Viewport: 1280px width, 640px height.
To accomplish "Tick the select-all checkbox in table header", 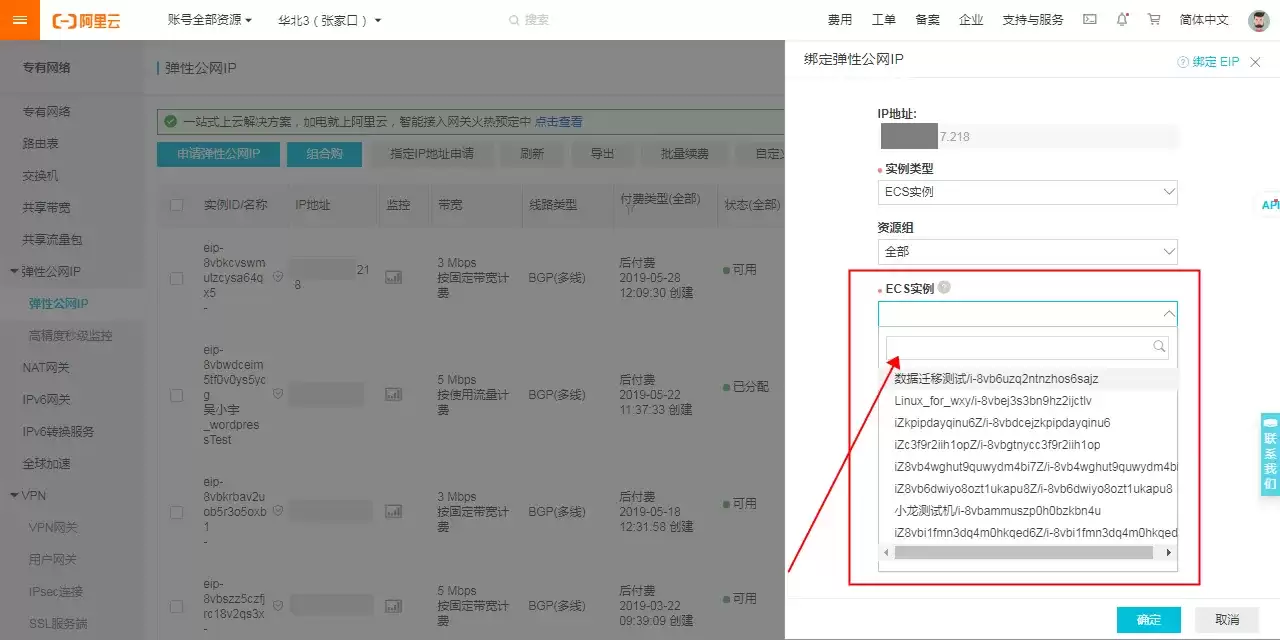I will pos(177,205).
